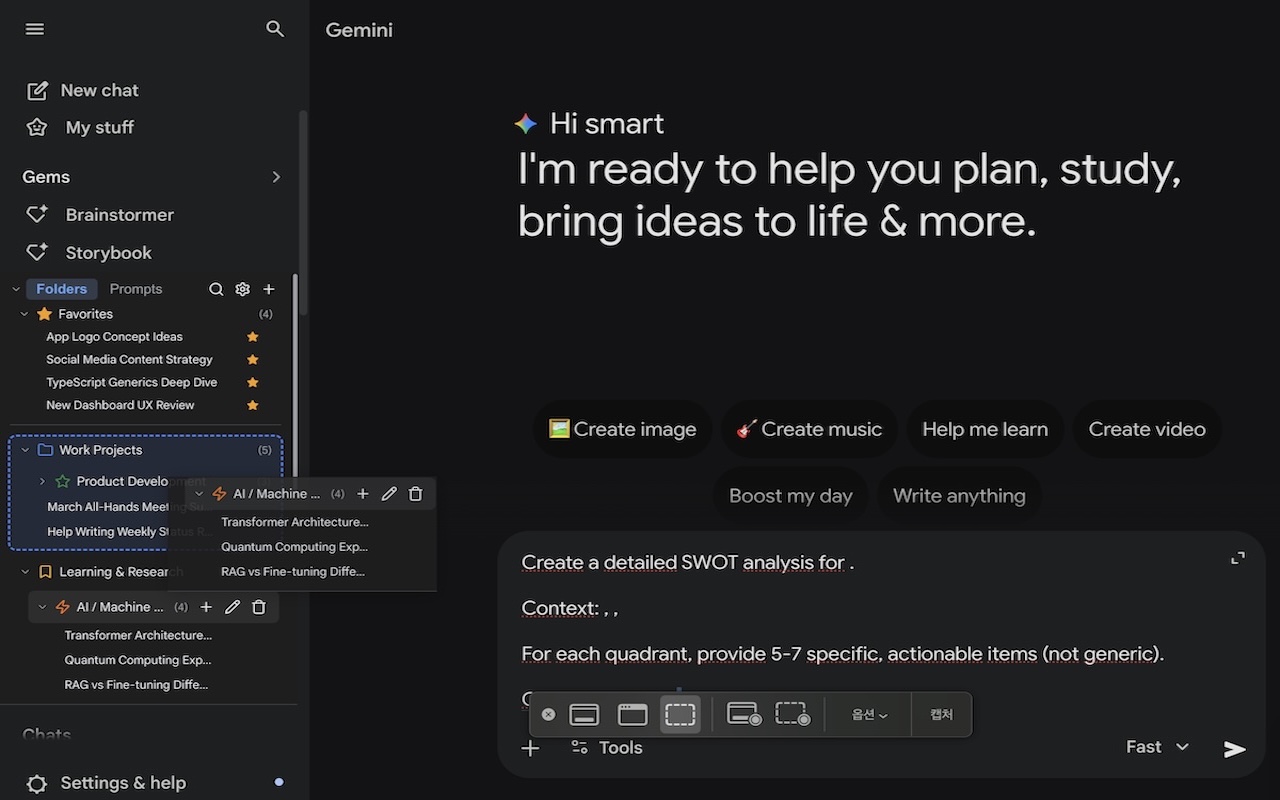Click the Gemini title at top
Viewport: 1280px width, 800px height.
tap(359, 30)
